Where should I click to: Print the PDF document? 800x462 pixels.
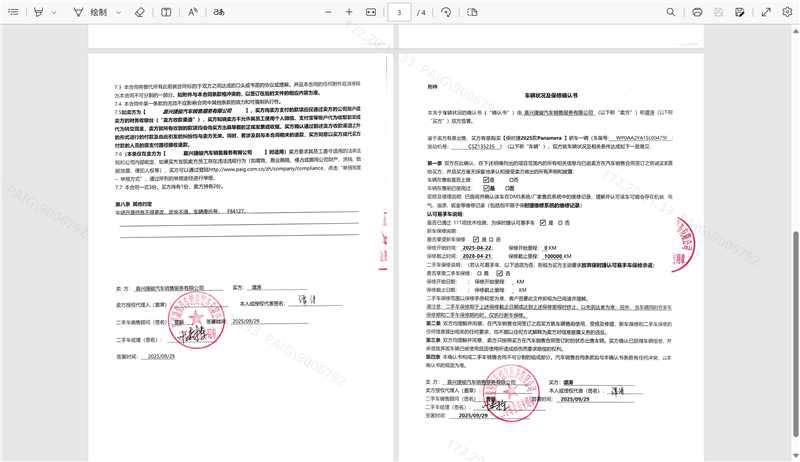point(697,12)
